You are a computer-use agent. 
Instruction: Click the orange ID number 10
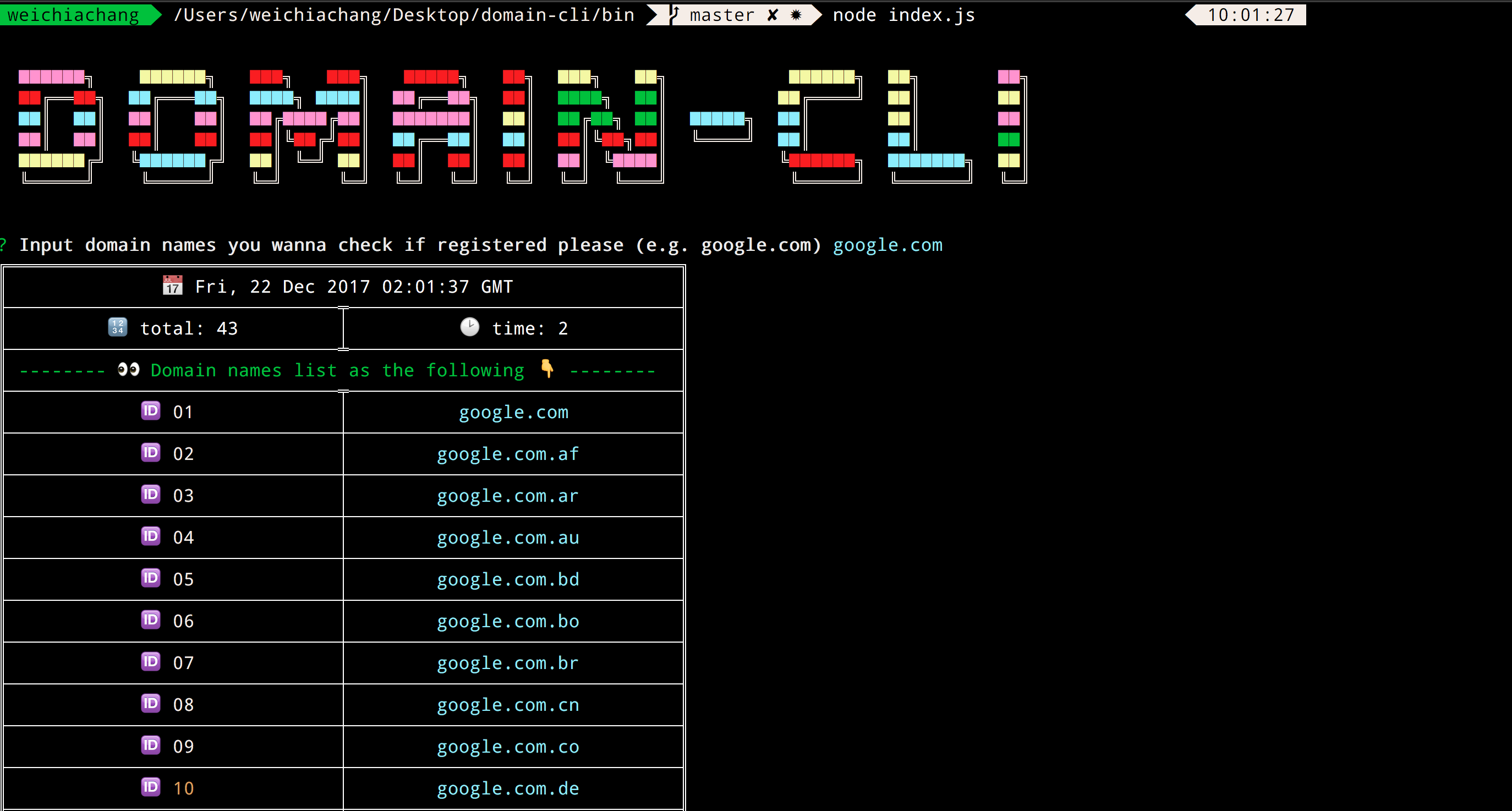click(183, 788)
